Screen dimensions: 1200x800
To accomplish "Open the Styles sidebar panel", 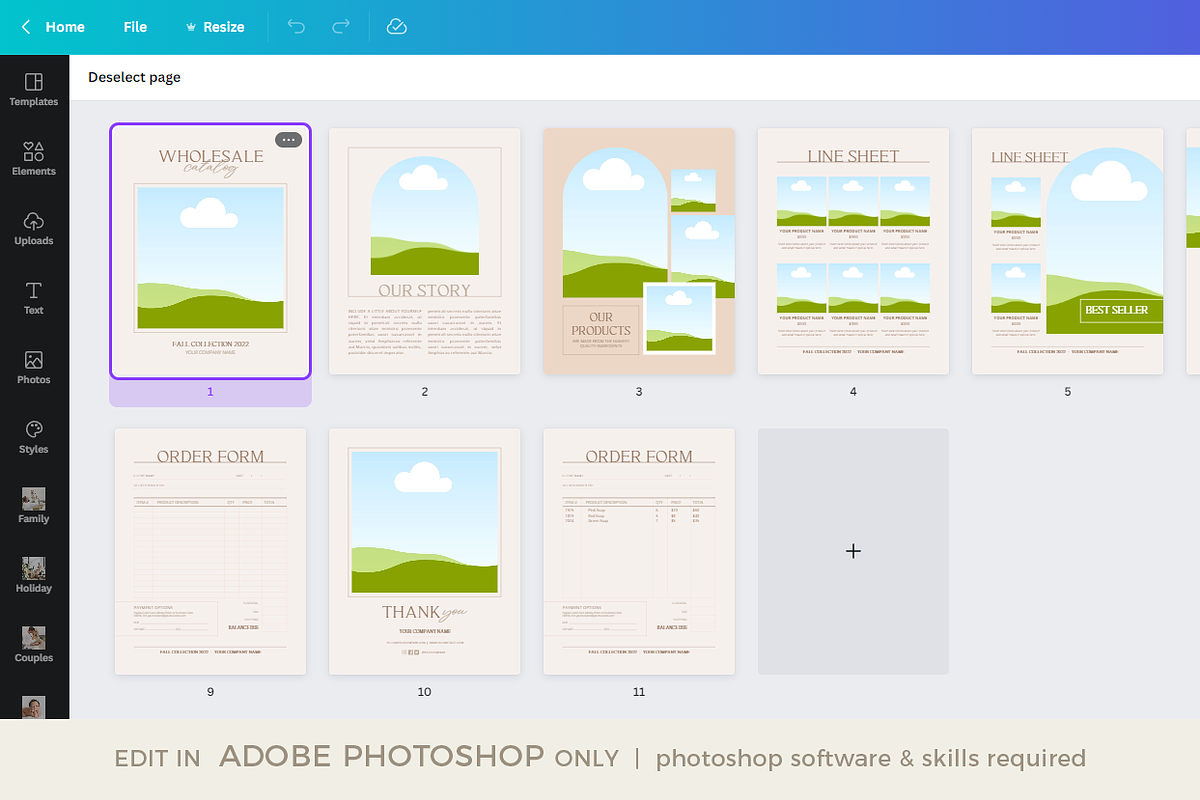I will [34, 436].
